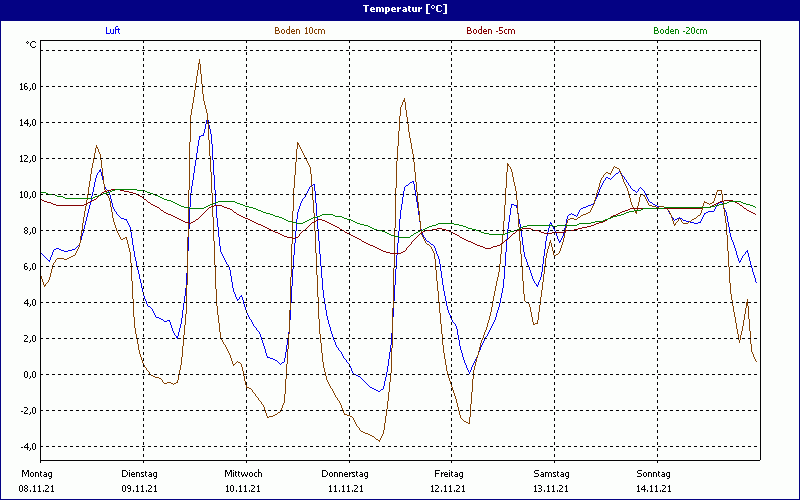
Task: Click the 10,0 y-axis value
Action: (x=28, y=194)
